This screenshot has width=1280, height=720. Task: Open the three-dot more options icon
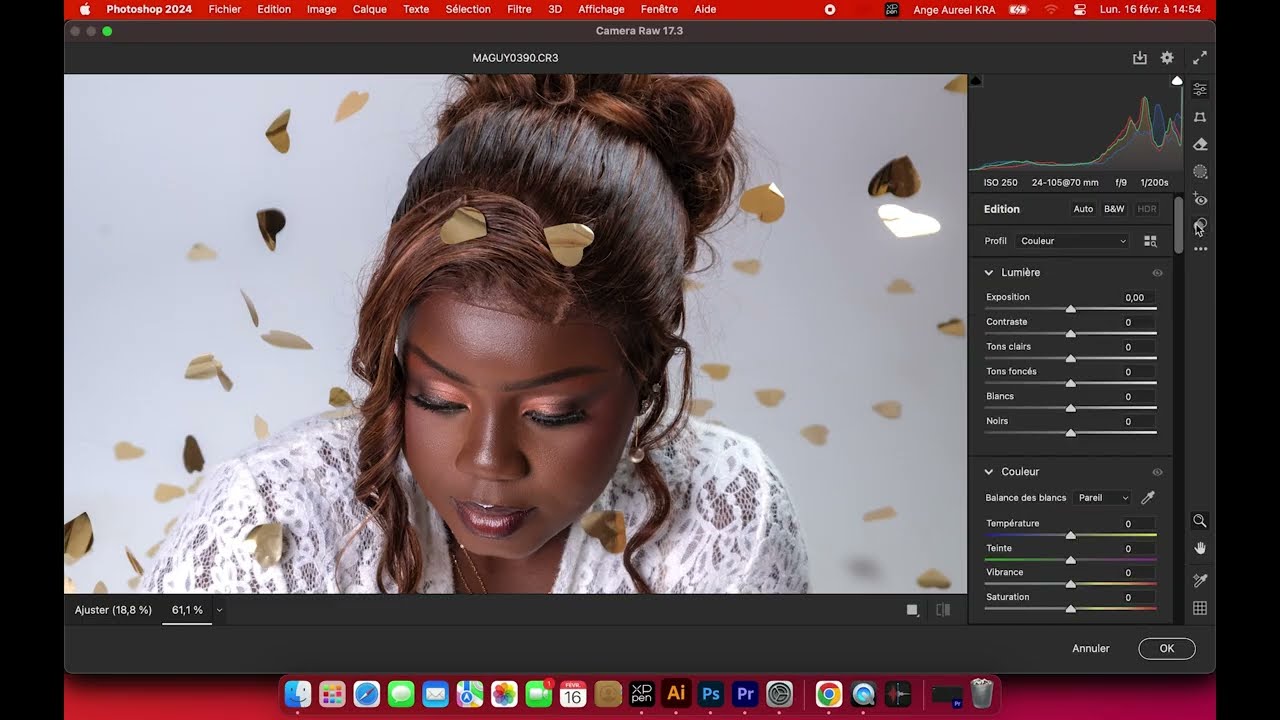tap(1200, 249)
